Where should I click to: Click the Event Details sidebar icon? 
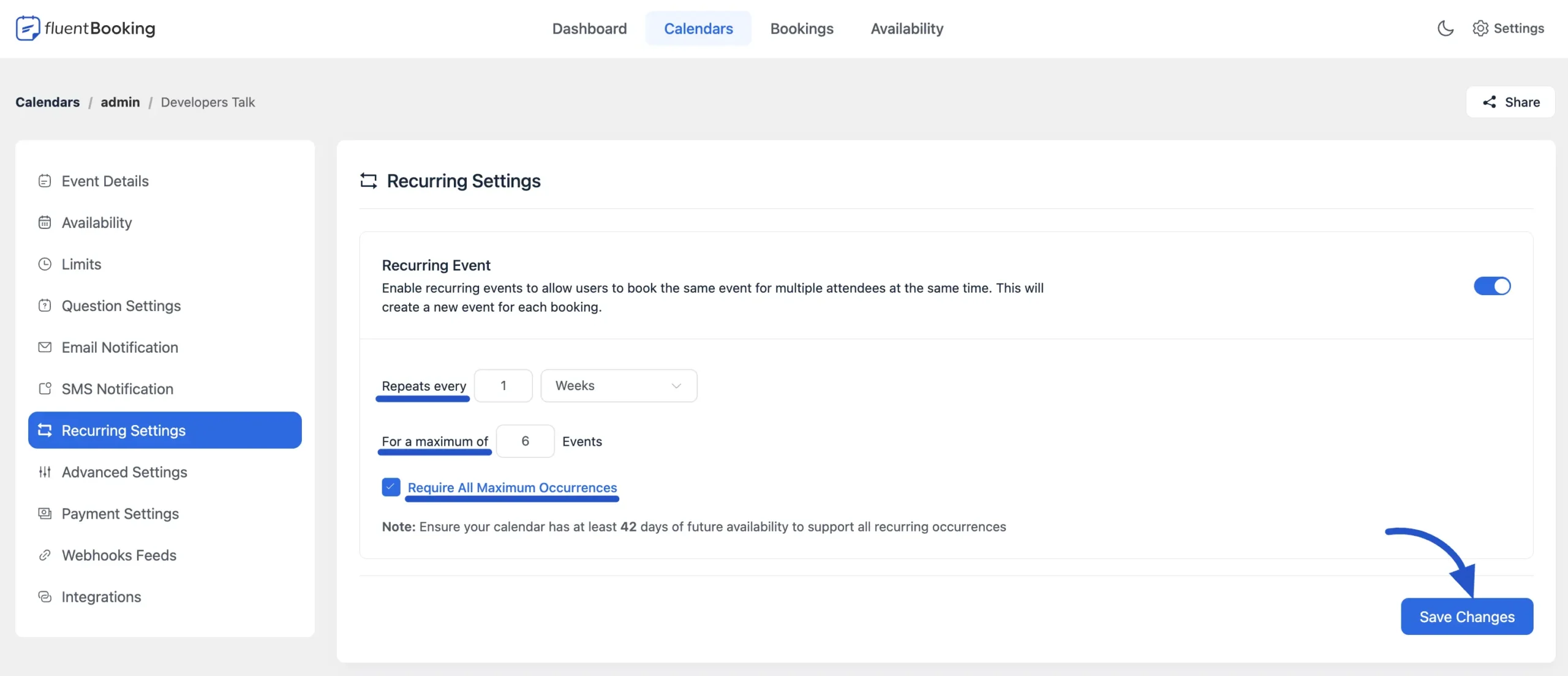pyautogui.click(x=45, y=181)
